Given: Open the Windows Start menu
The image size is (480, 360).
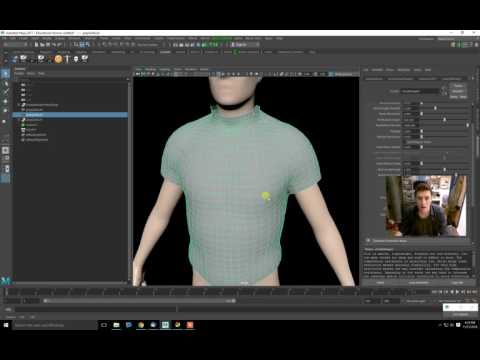Looking at the screenshot, I should pyautogui.click(x=6, y=325).
